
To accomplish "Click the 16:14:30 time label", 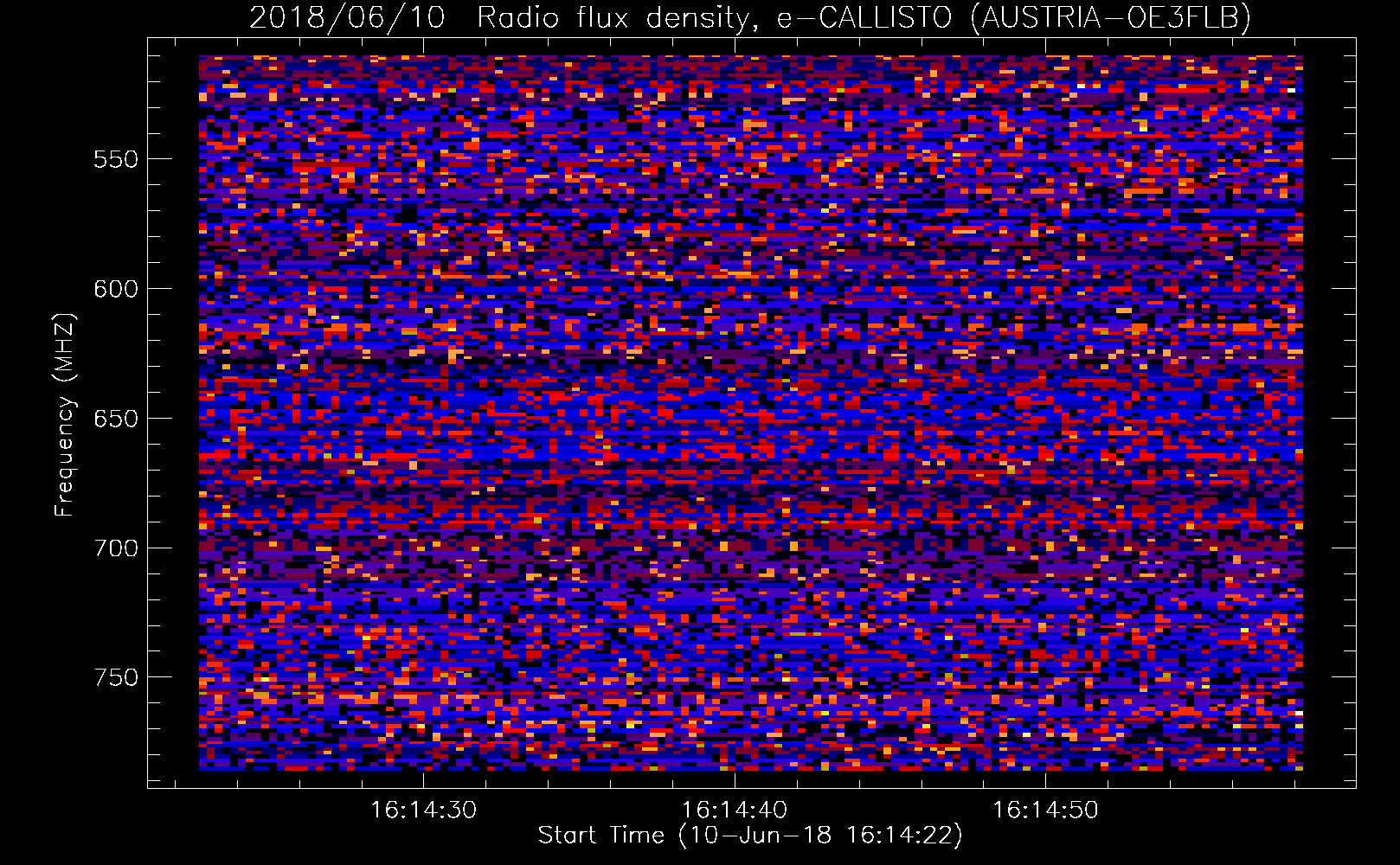I will click(423, 811).
